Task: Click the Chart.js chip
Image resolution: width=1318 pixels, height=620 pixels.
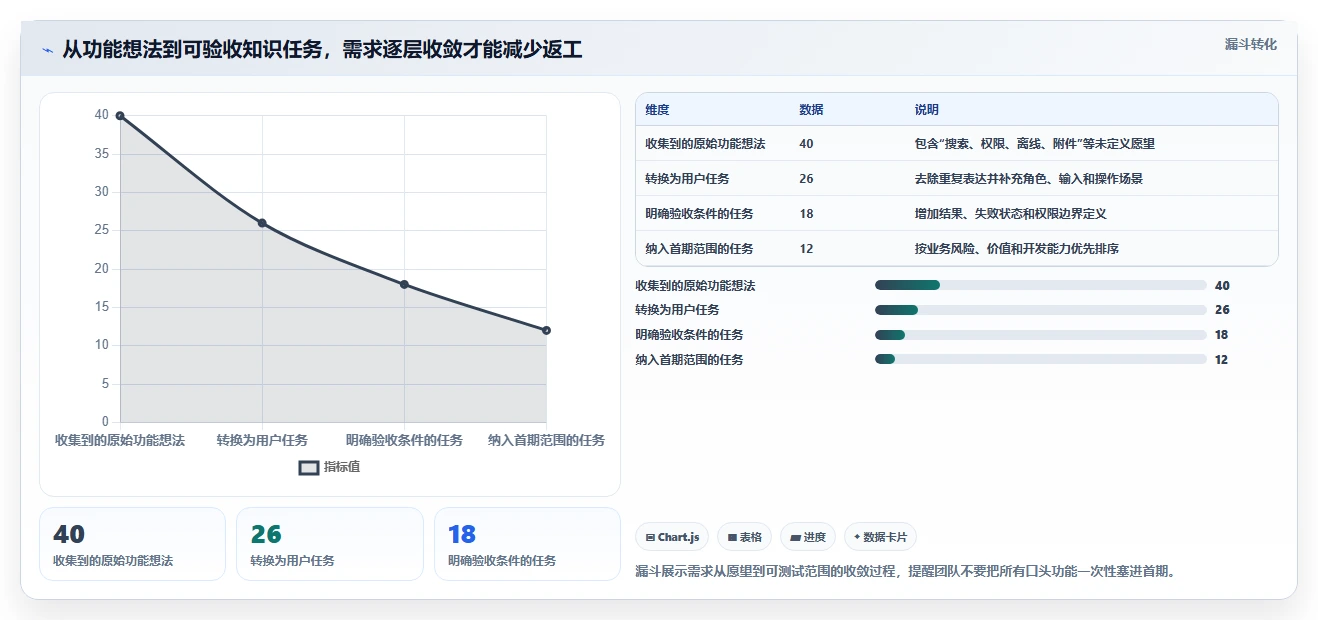Action: pos(672,537)
